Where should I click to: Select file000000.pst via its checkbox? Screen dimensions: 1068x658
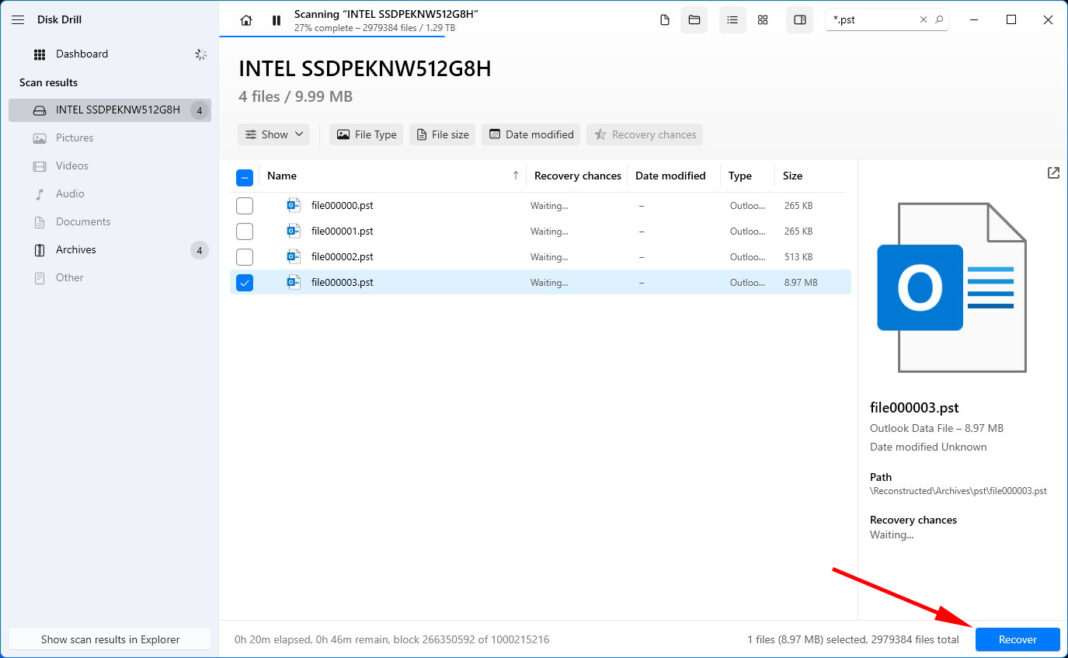point(244,205)
